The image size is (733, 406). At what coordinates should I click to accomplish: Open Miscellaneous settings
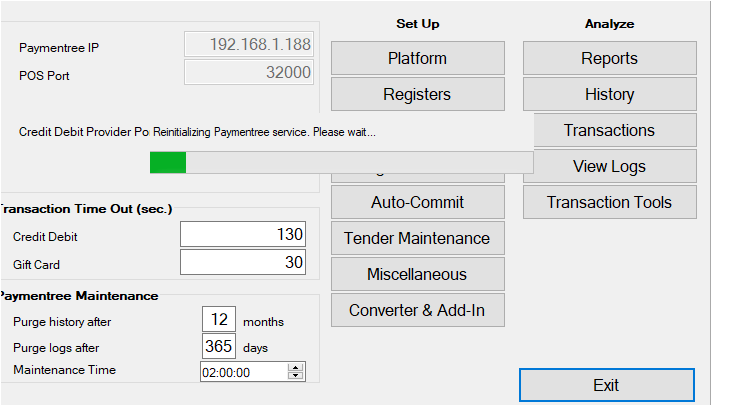coord(417,274)
